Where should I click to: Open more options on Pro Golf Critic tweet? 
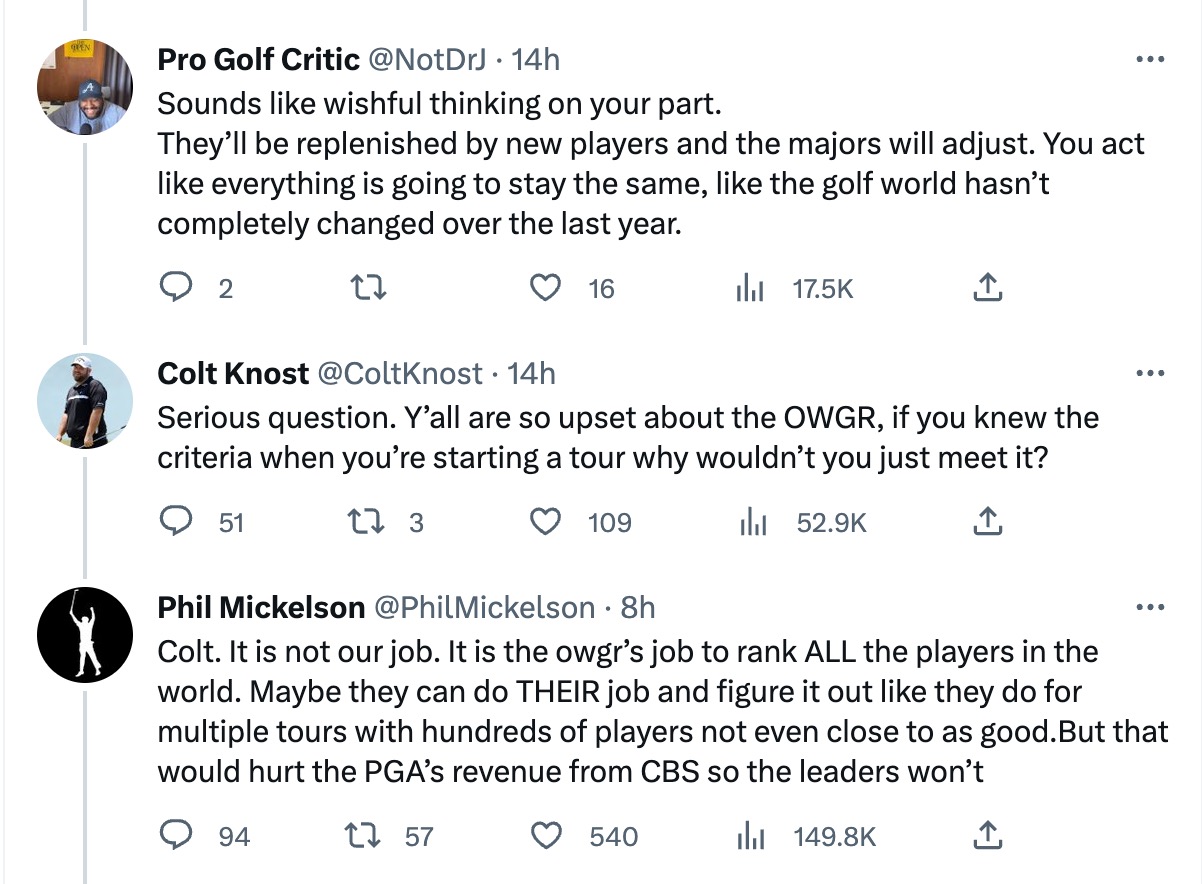pyautogui.click(x=1151, y=60)
